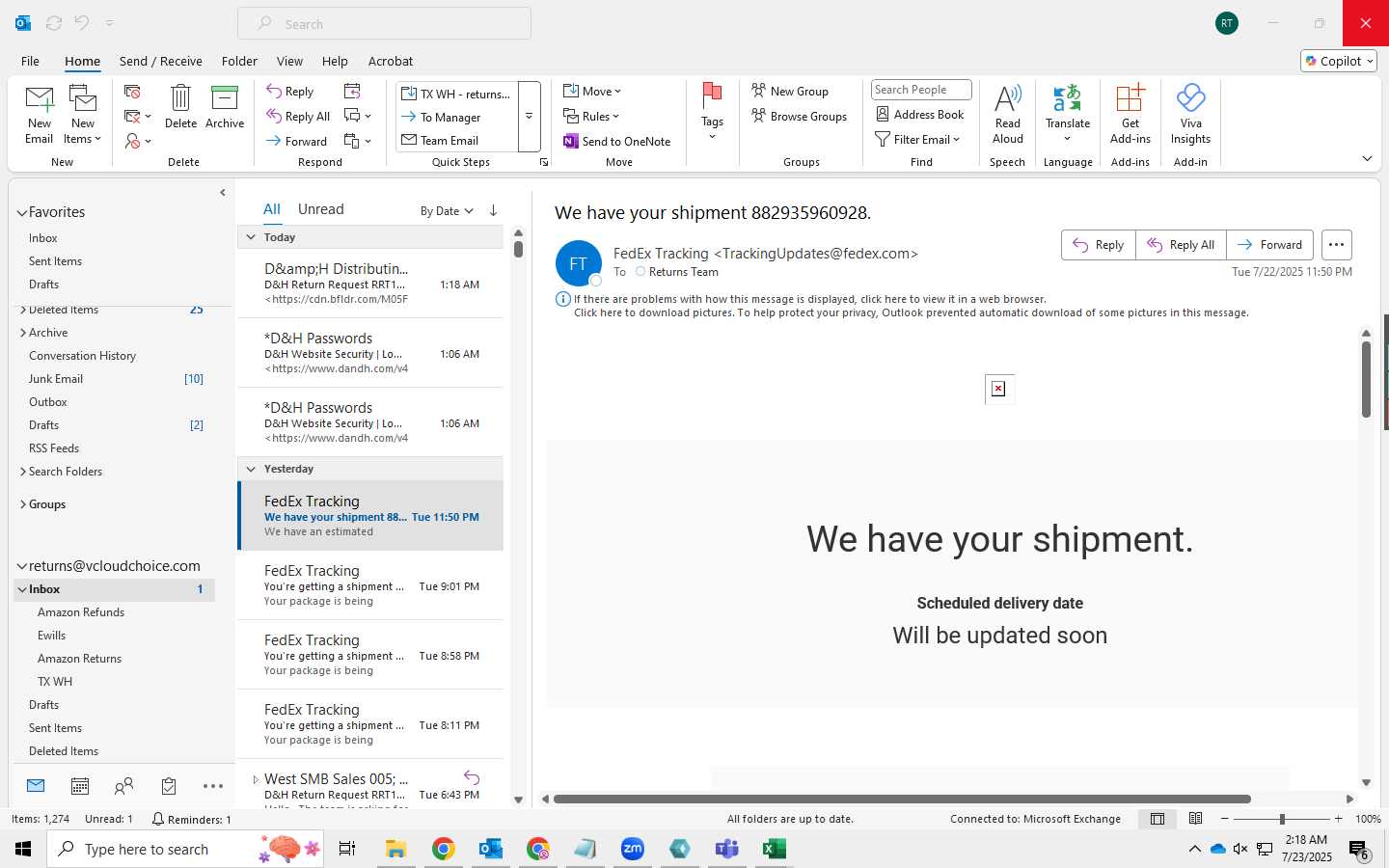This screenshot has width=1389, height=868.
Task: Click the Mail icon in navigation bar
Action: 36,786
